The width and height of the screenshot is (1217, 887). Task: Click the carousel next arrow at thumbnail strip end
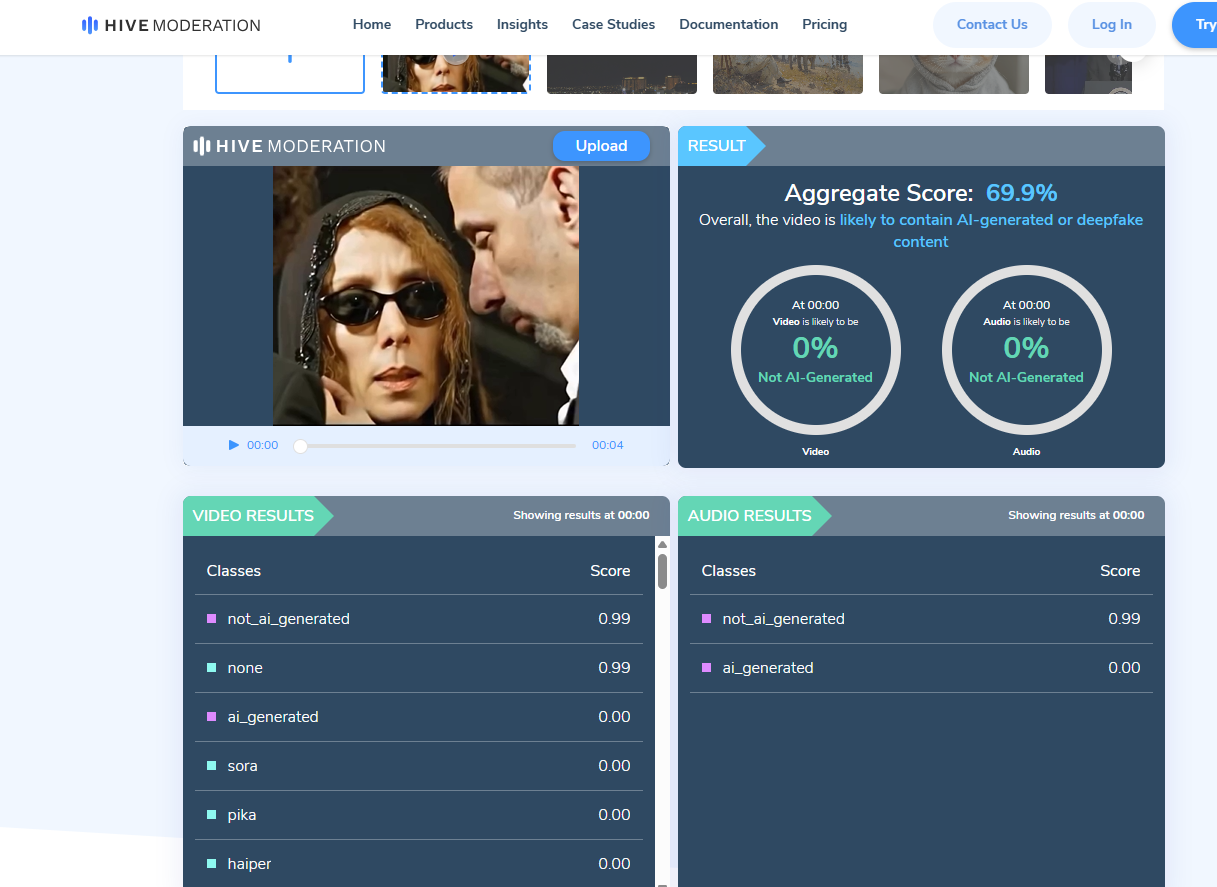(x=1132, y=55)
